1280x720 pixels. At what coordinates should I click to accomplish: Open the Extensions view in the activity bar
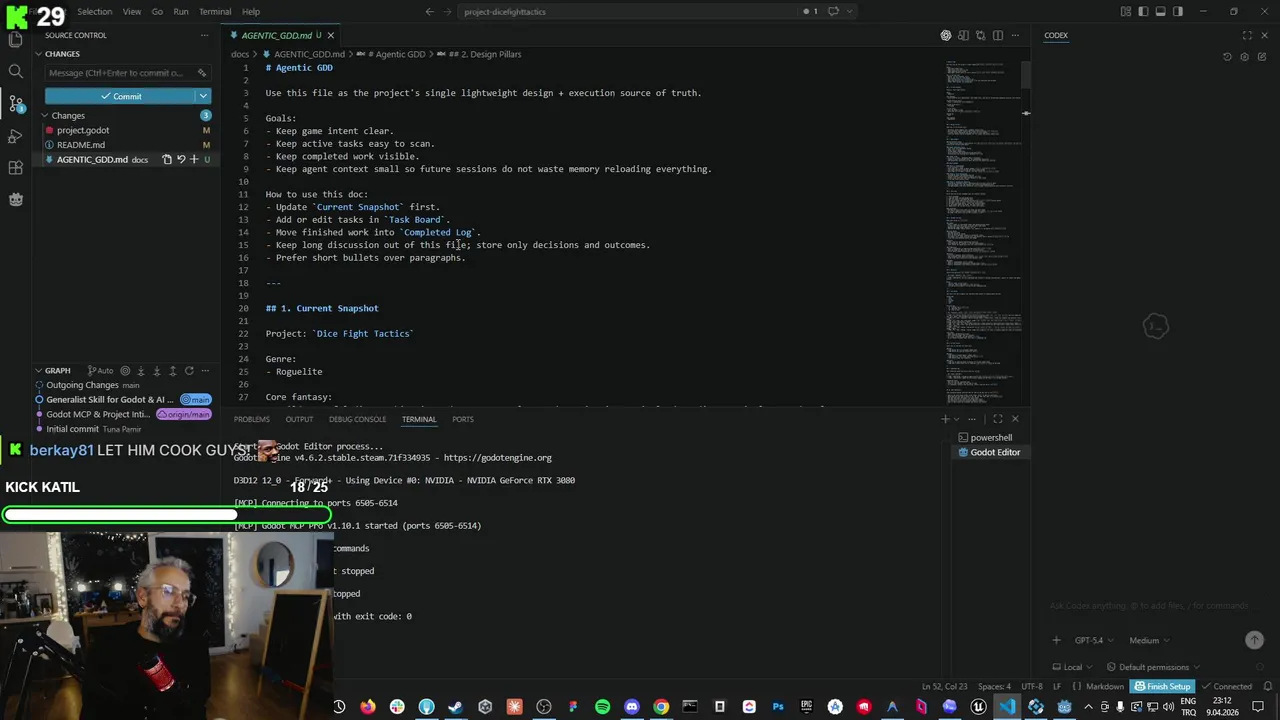pyautogui.click(x=15, y=168)
